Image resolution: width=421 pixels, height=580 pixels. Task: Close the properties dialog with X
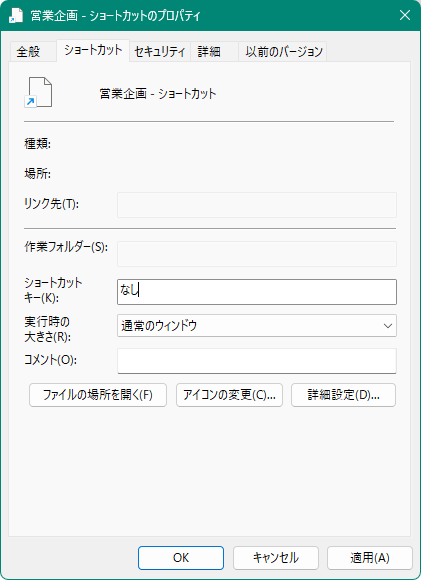405,15
